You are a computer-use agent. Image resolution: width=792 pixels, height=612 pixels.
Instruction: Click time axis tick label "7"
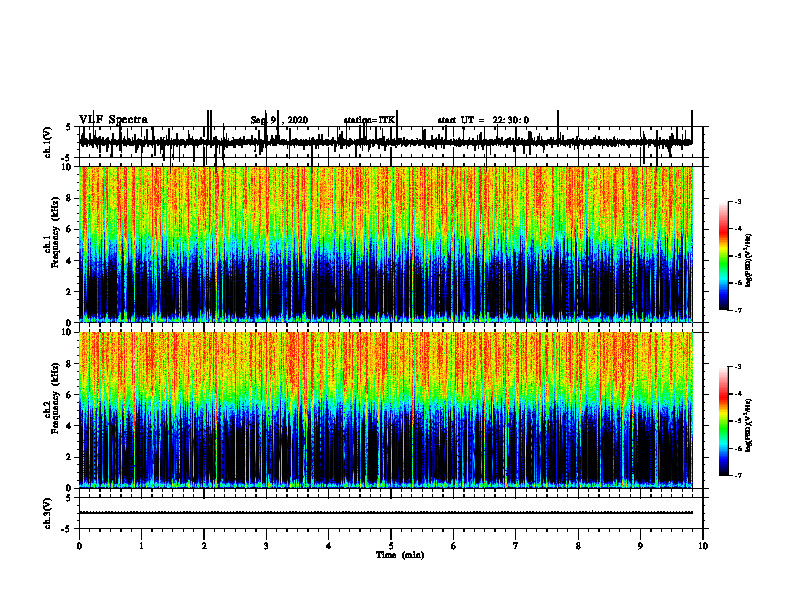click(516, 546)
